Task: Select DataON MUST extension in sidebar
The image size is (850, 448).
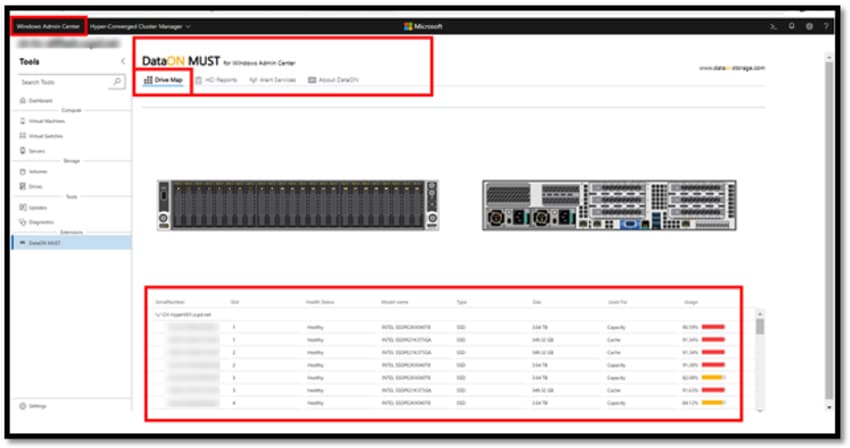Action: coord(72,243)
